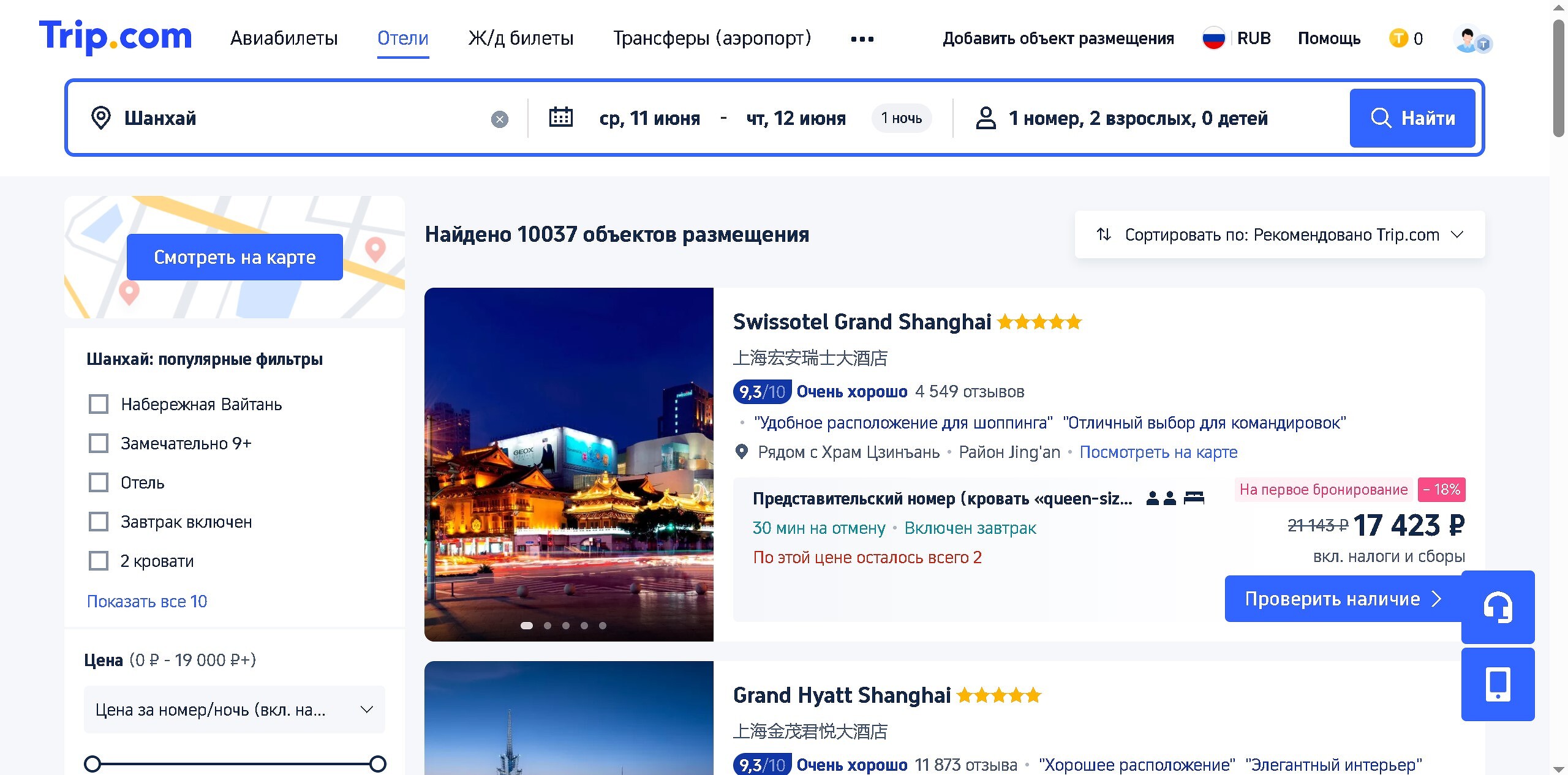
Task: Click the guests person icon
Action: click(x=986, y=118)
